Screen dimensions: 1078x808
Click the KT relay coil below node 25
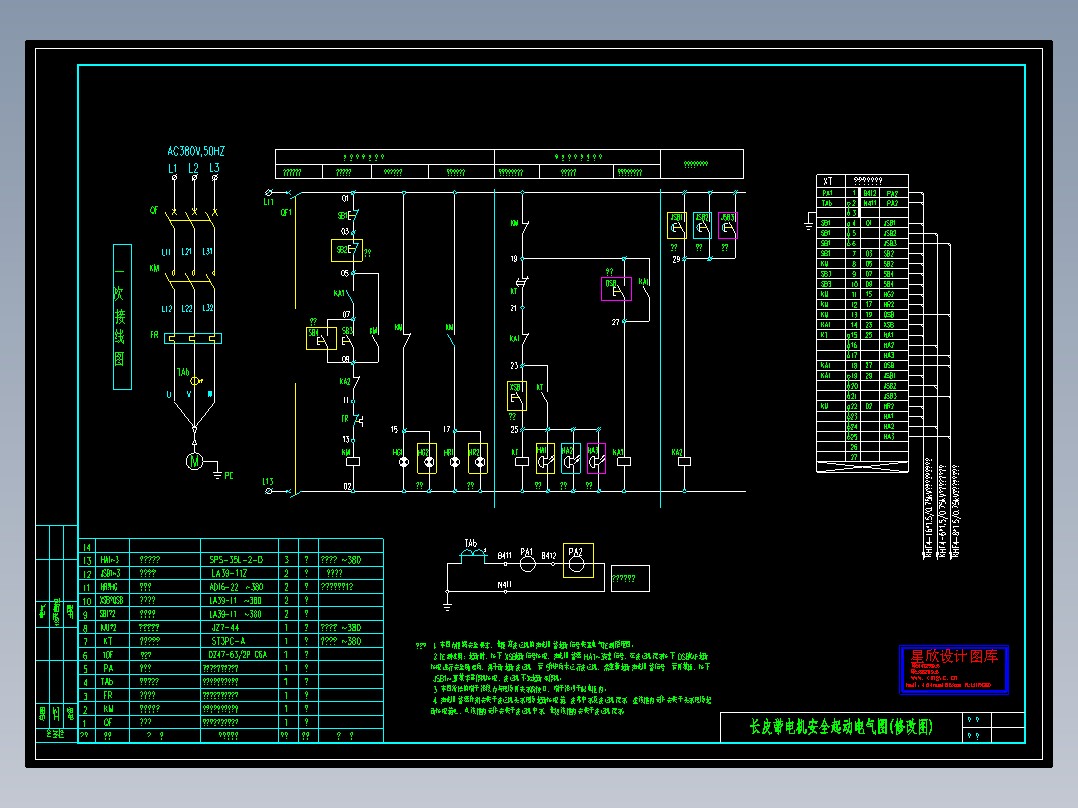point(522,461)
